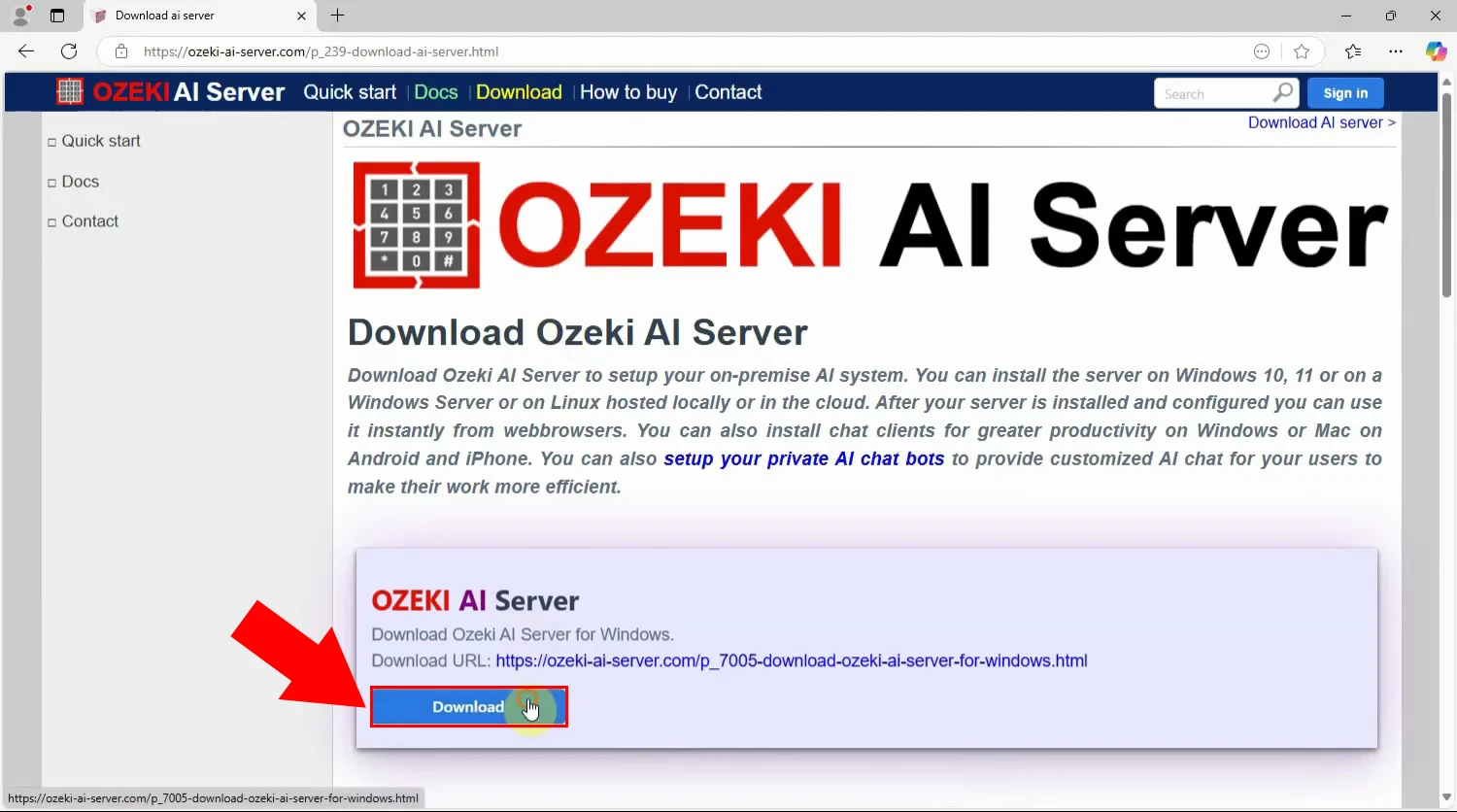Open Contact in left sidebar
The image size is (1457, 812).
(90, 221)
